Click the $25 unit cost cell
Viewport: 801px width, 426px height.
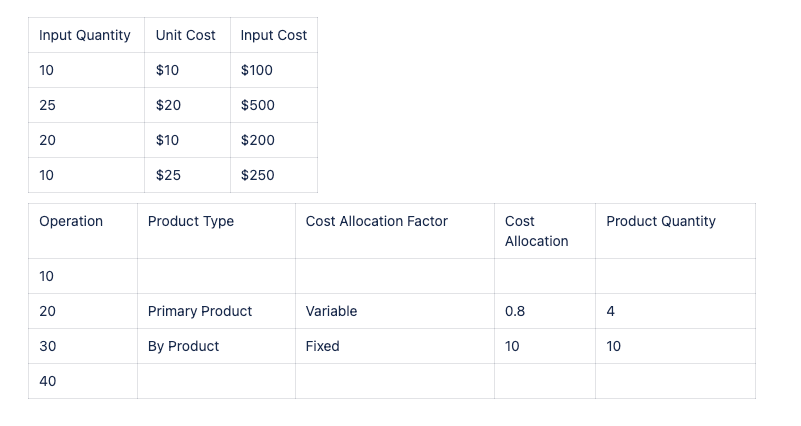coord(169,175)
